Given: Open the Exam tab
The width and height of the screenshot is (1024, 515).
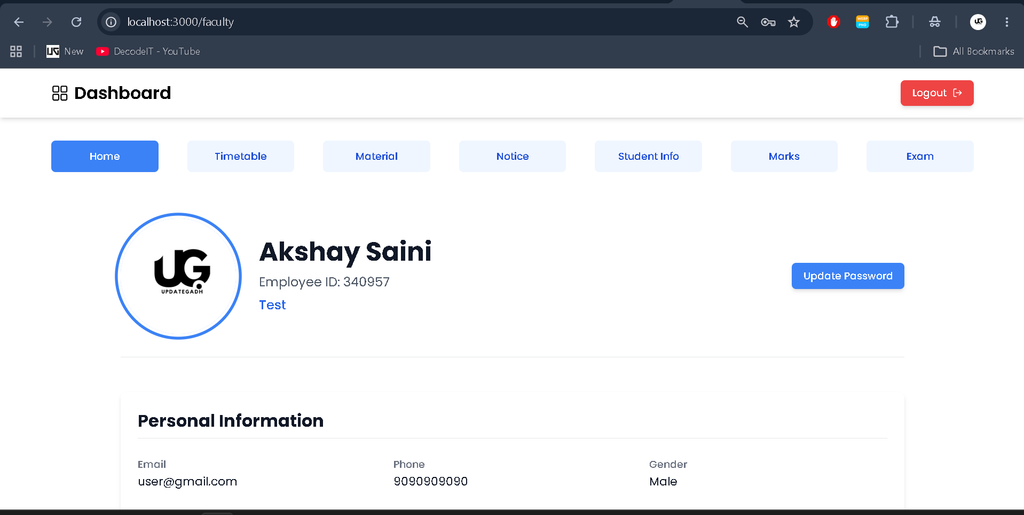Looking at the screenshot, I should [920, 157].
